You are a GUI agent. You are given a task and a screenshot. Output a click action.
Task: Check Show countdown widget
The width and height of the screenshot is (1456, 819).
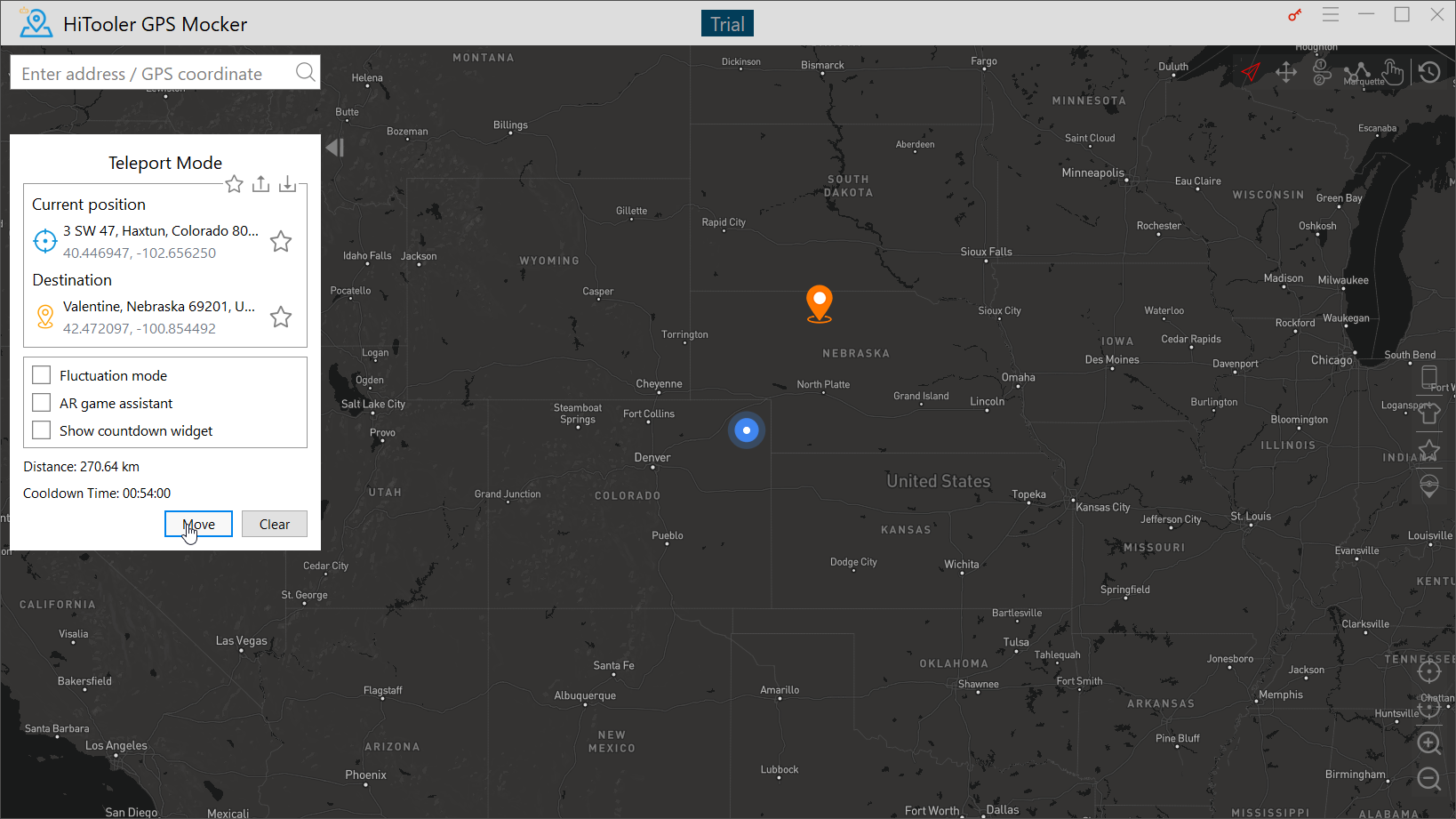(41, 430)
